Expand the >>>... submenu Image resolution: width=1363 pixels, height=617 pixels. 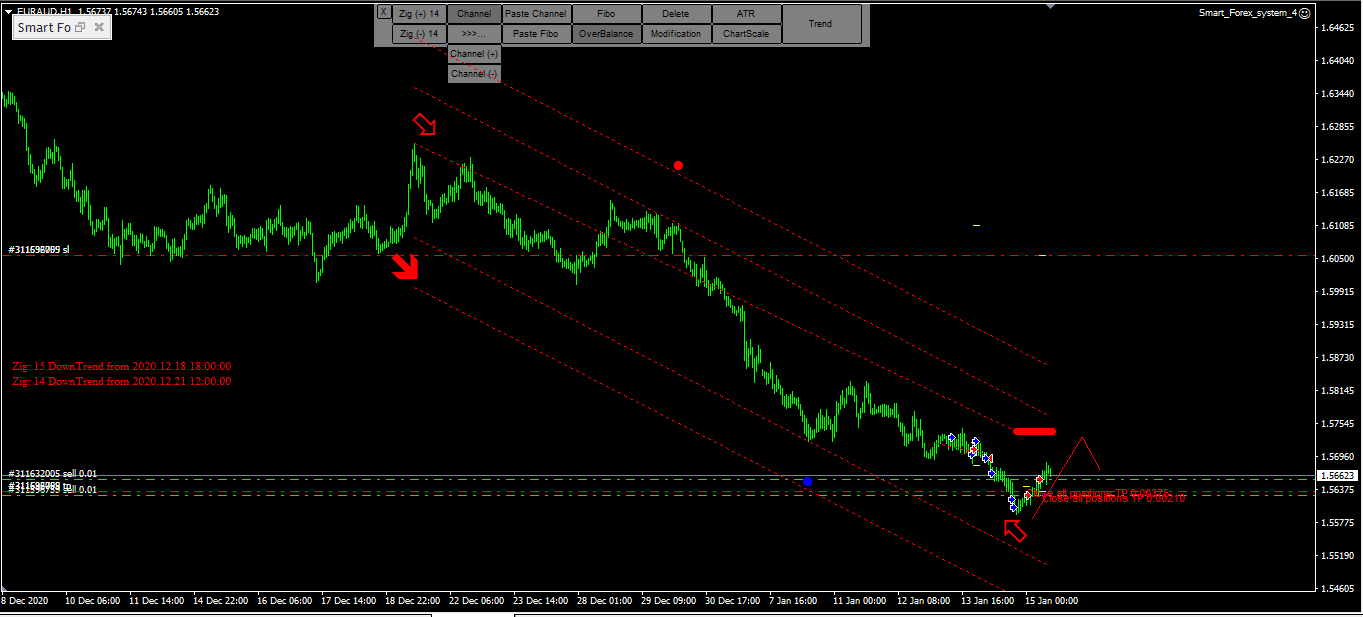coord(473,33)
